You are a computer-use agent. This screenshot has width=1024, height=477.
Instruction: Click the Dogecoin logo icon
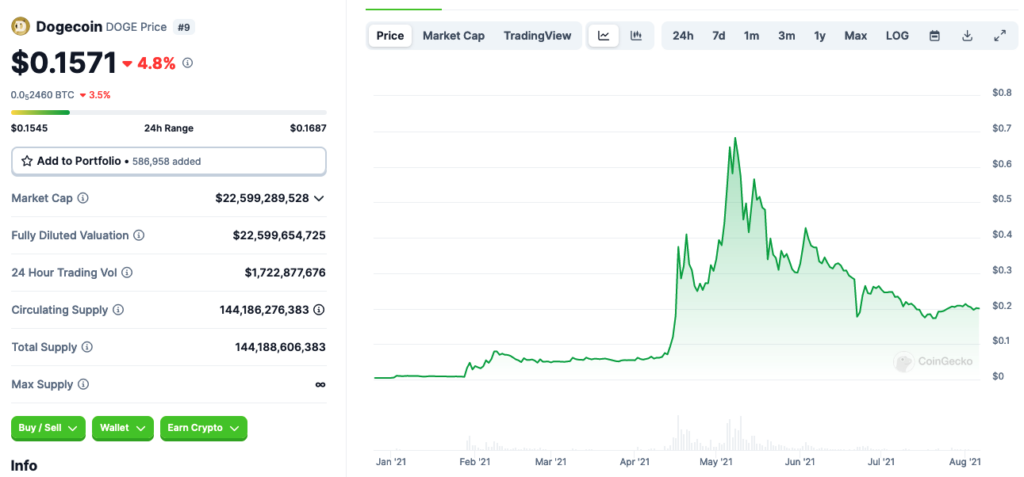20,27
